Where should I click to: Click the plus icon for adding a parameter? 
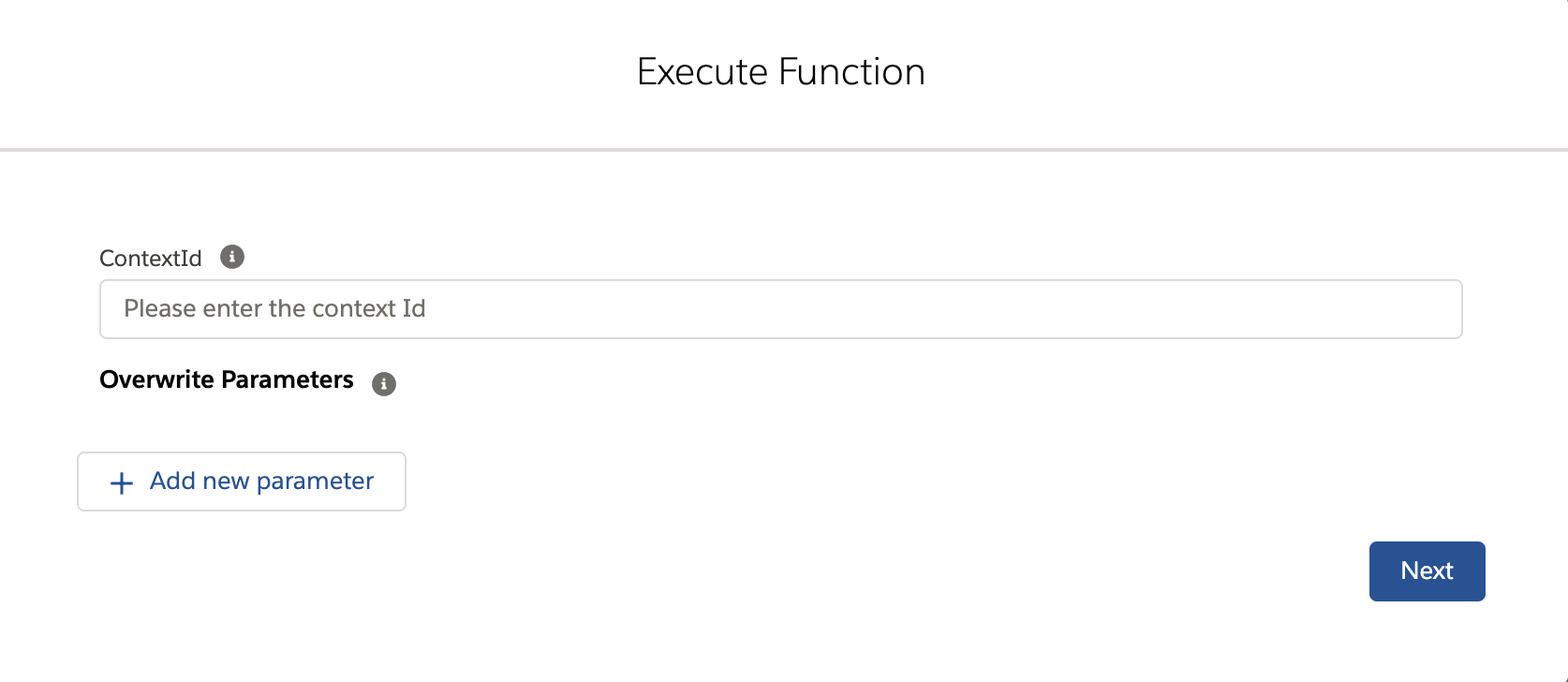(x=122, y=482)
